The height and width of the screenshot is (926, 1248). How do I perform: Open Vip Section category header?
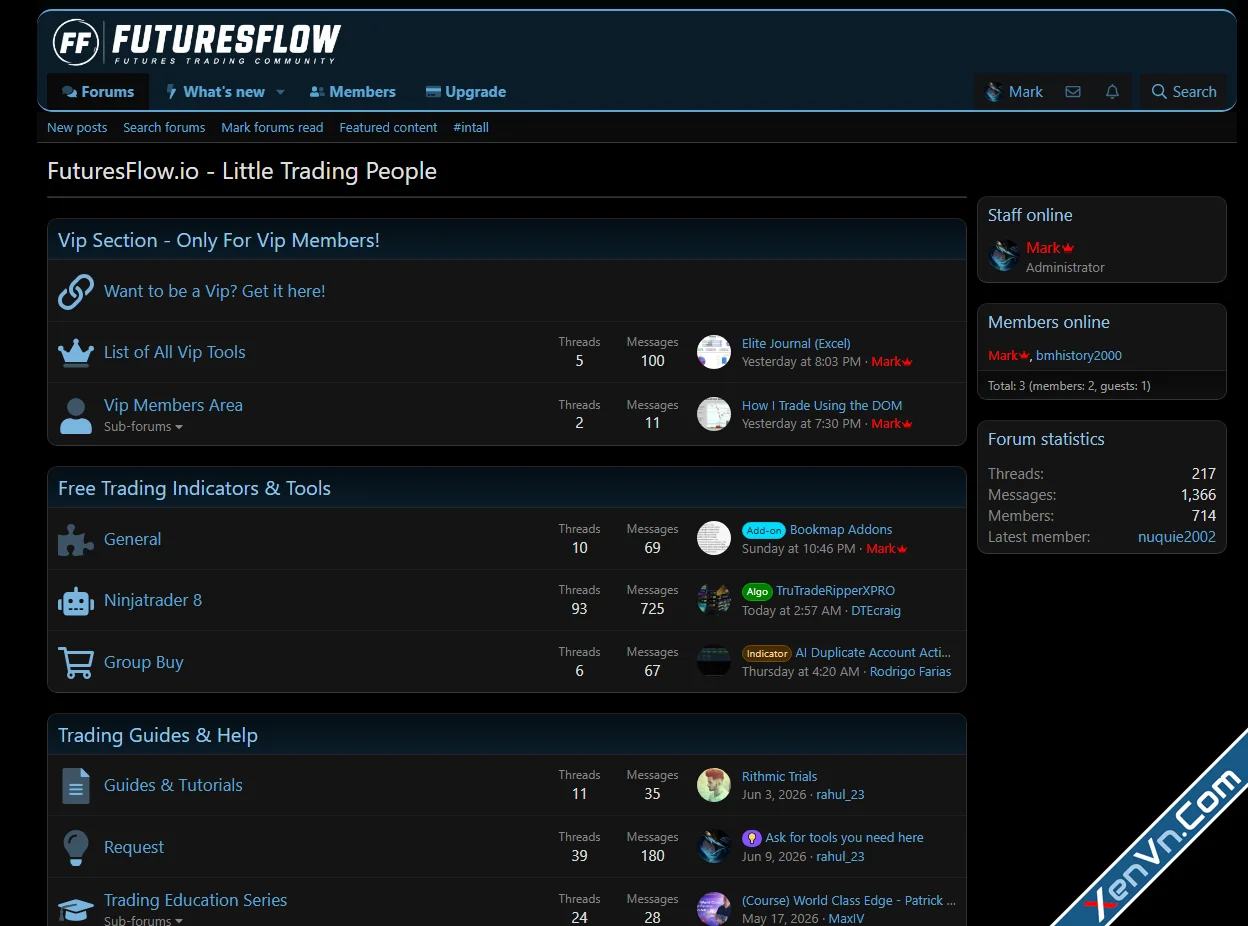click(219, 240)
